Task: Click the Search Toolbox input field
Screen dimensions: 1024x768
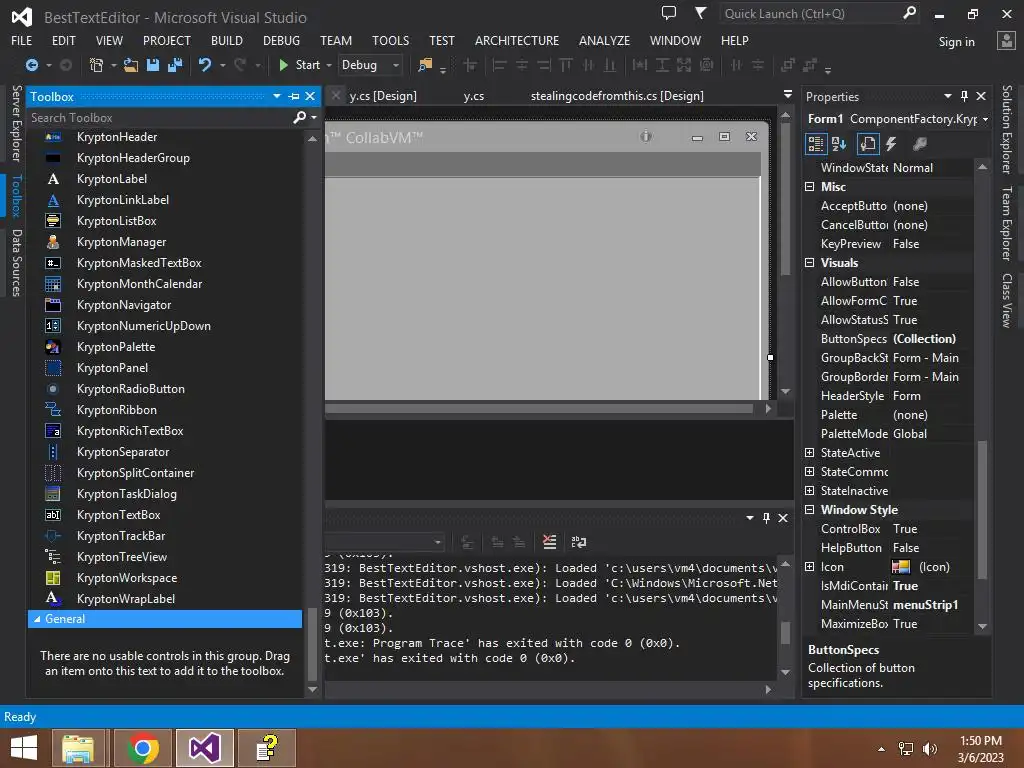Action: click(x=159, y=118)
